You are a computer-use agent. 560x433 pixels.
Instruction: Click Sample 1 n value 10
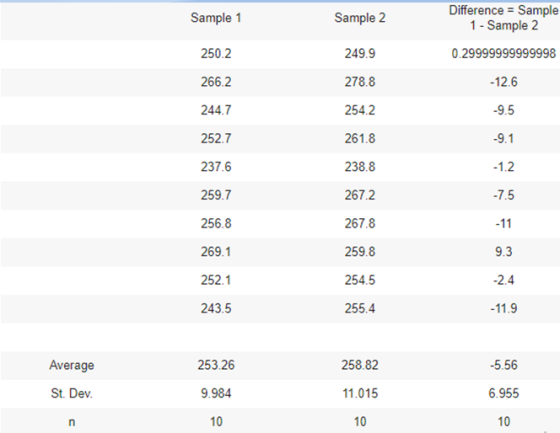tap(216, 422)
